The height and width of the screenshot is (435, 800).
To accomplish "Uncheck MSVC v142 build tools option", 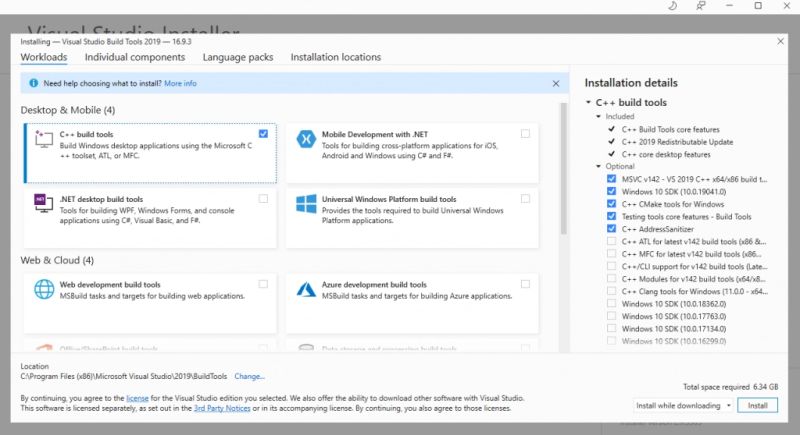I will (x=611, y=179).
